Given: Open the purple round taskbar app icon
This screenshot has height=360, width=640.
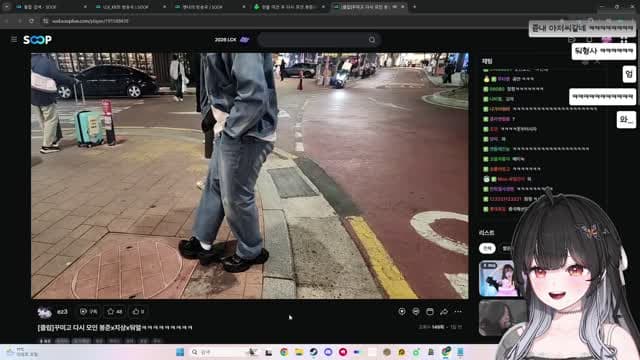Looking at the screenshot, I should 328,352.
